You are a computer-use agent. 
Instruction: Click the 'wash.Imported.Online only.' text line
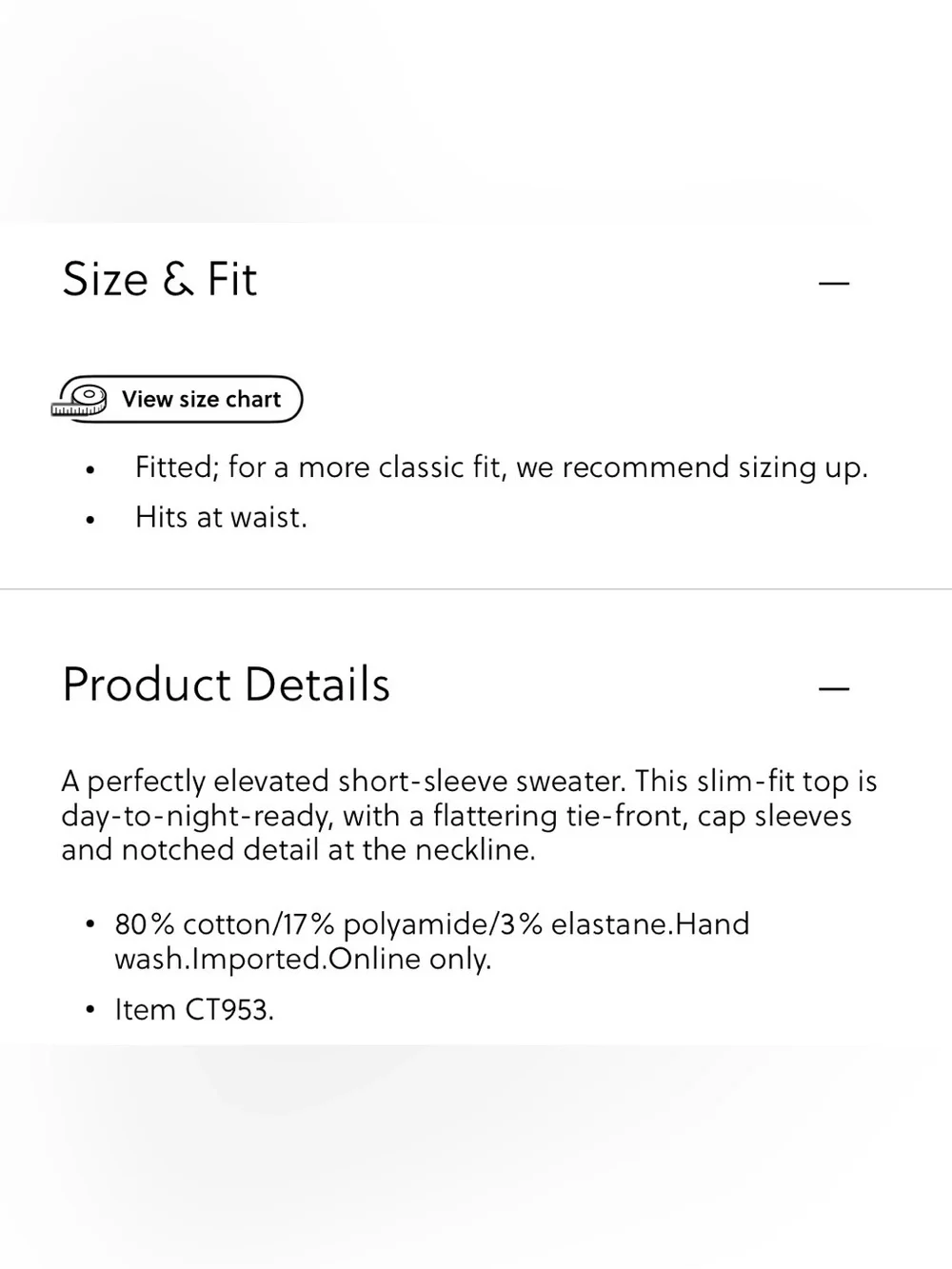[303, 959]
